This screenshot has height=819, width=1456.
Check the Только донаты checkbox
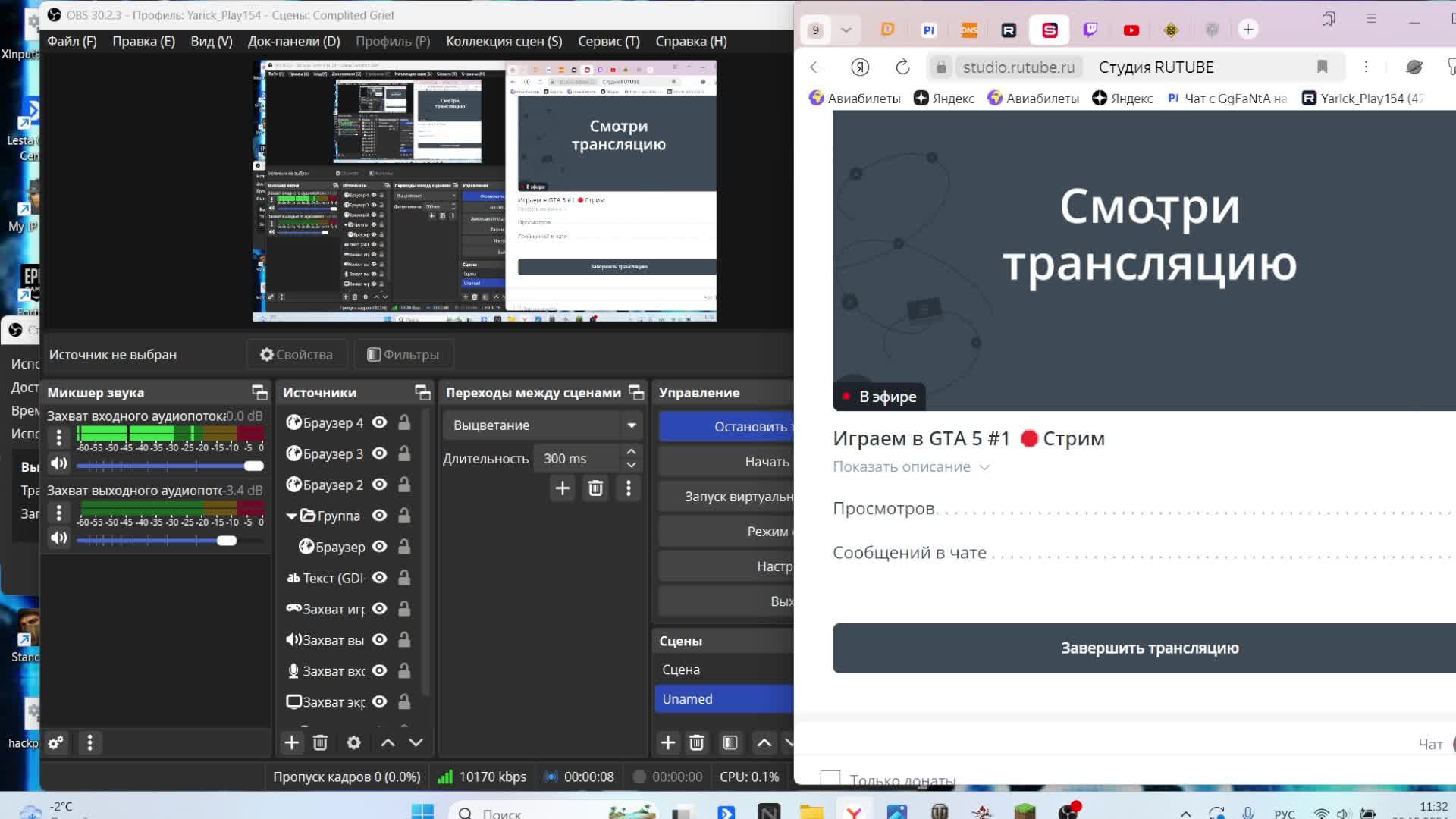pyautogui.click(x=830, y=779)
